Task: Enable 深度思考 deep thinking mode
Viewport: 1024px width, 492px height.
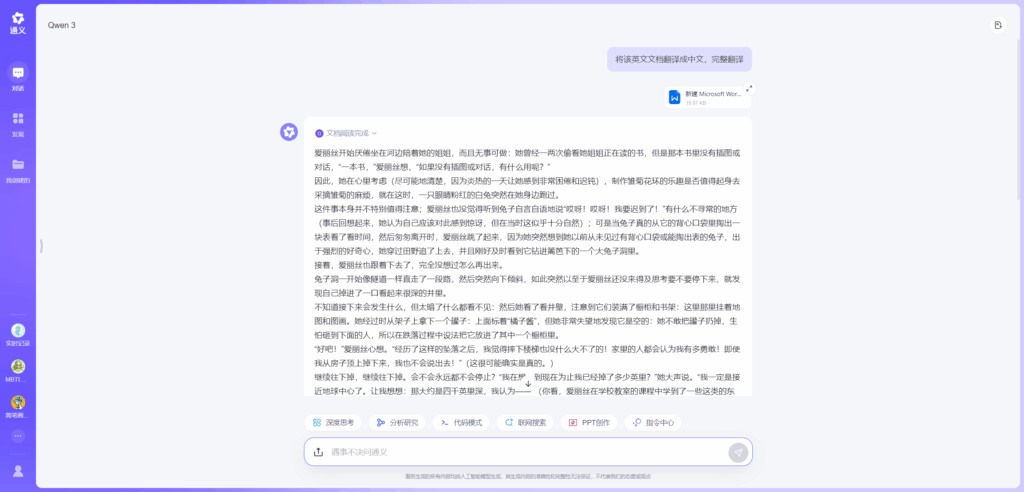Action: [x=333, y=423]
